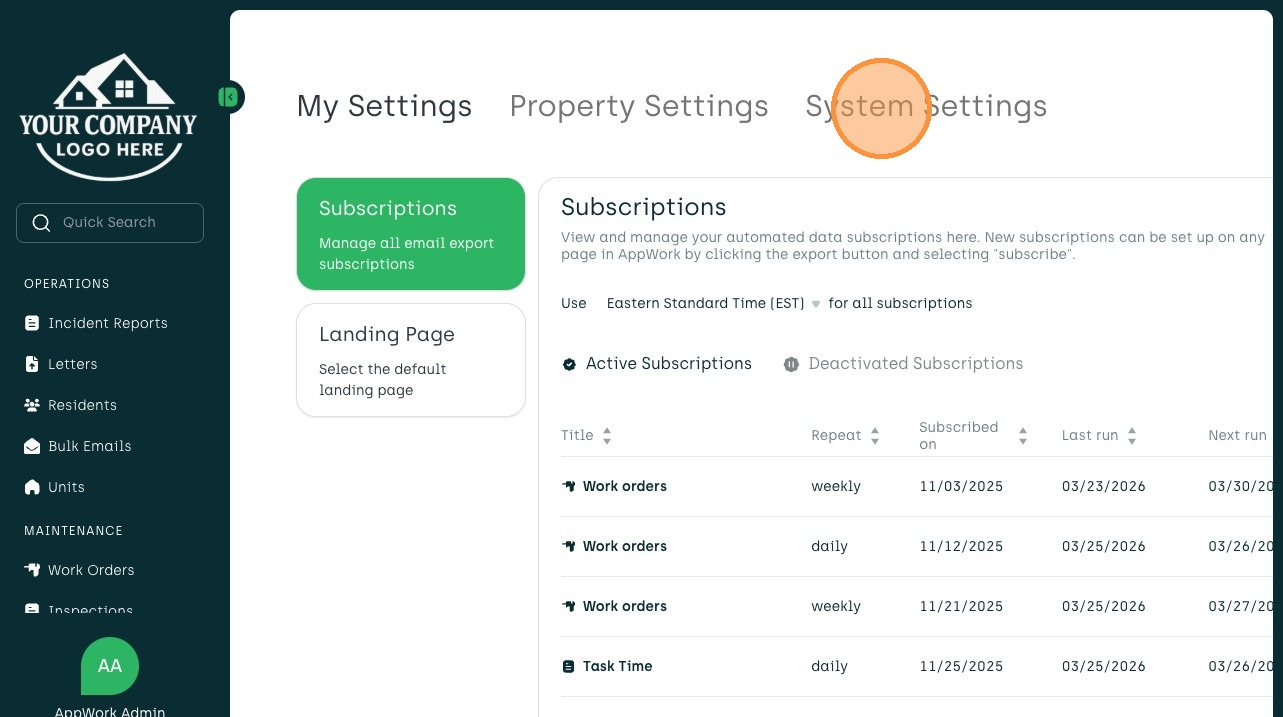The height and width of the screenshot is (717, 1283).
Task: Click the Bulk Emails envelope icon
Action: [32, 447]
